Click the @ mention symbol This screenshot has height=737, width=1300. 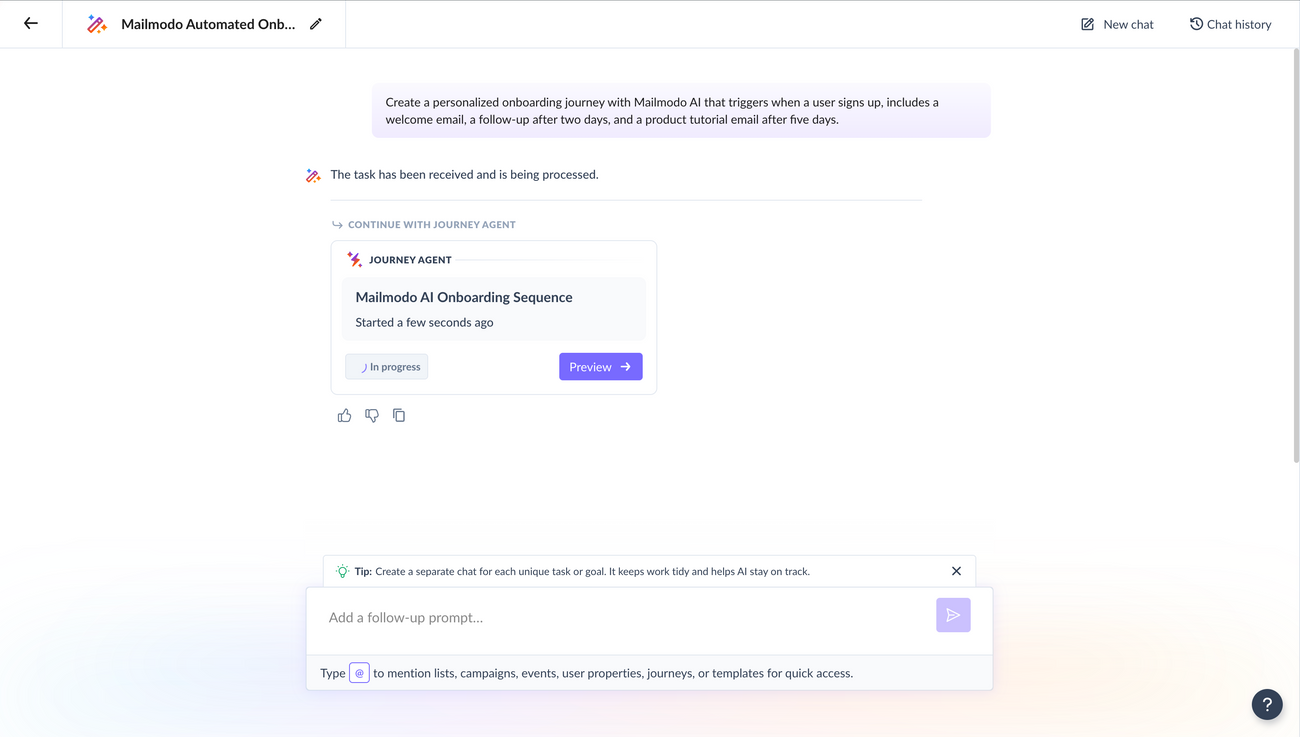(359, 673)
